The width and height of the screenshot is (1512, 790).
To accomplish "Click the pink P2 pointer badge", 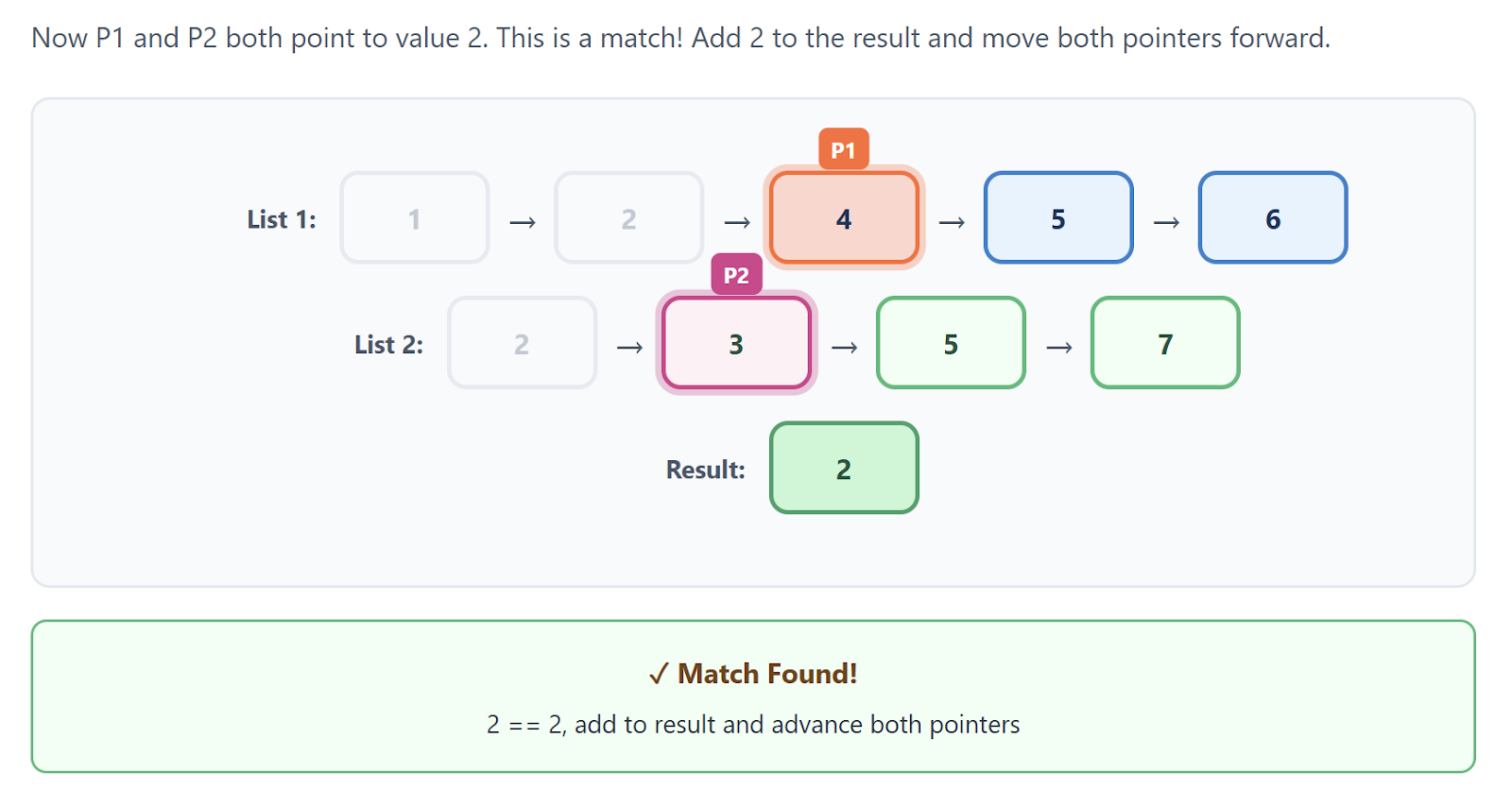I will tap(736, 275).
